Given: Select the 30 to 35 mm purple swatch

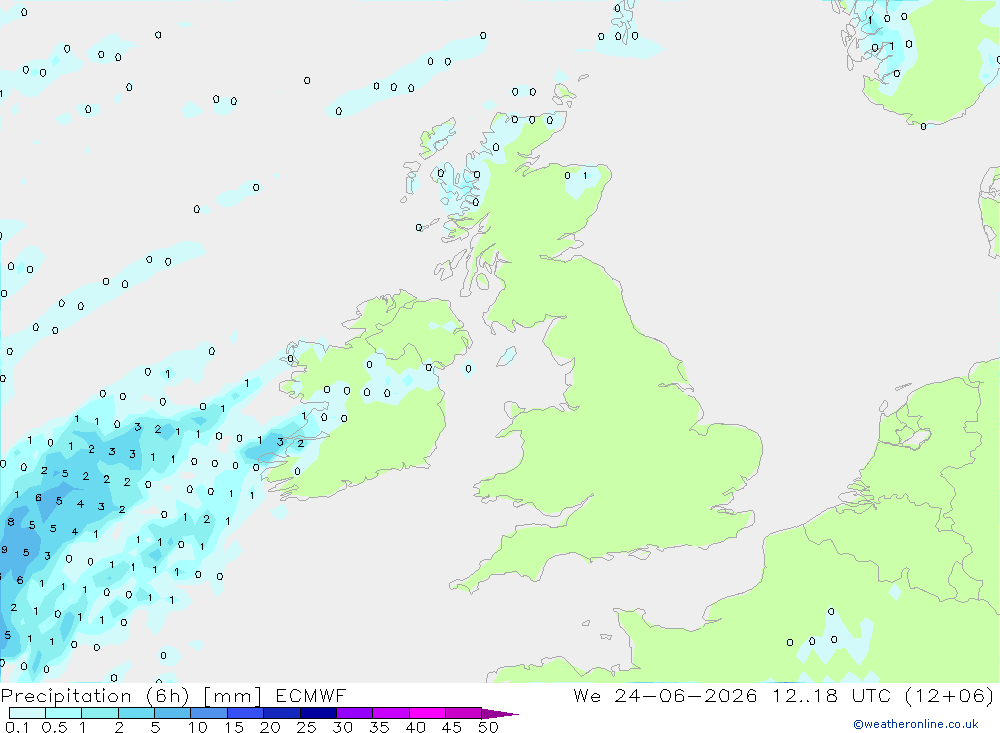Looking at the screenshot, I should pyautogui.click(x=354, y=713).
